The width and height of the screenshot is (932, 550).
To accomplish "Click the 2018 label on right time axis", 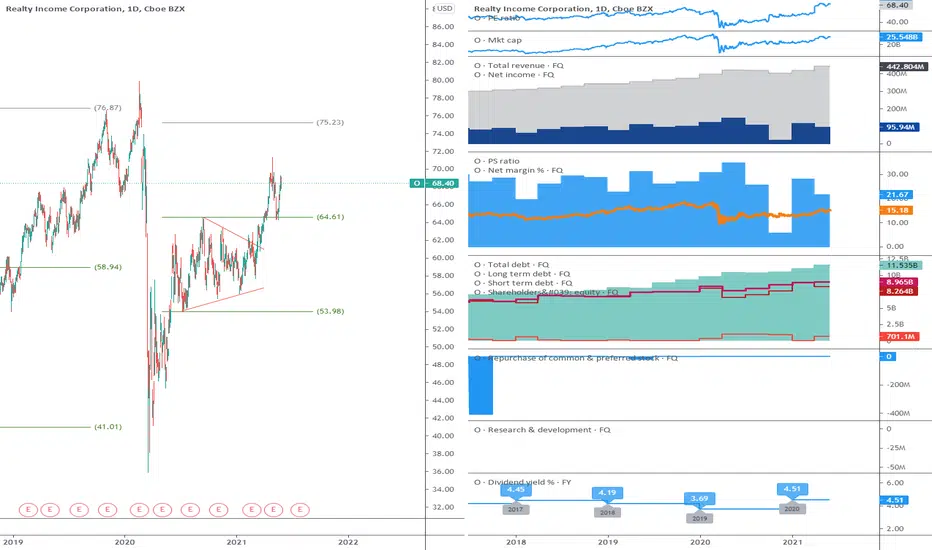I will point(515,542).
